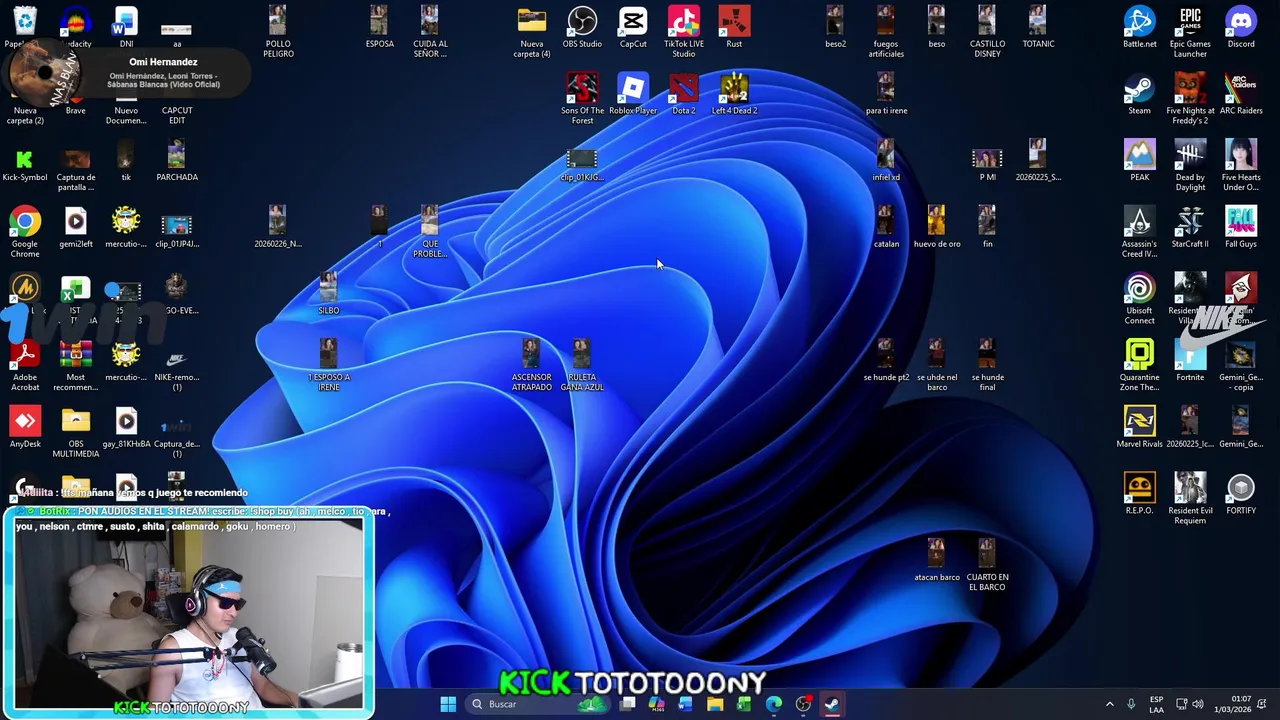This screenshot has height=720, width=1280.
Task: Open the R.E.P.O. game shortcut
Action: (1140, 495)
